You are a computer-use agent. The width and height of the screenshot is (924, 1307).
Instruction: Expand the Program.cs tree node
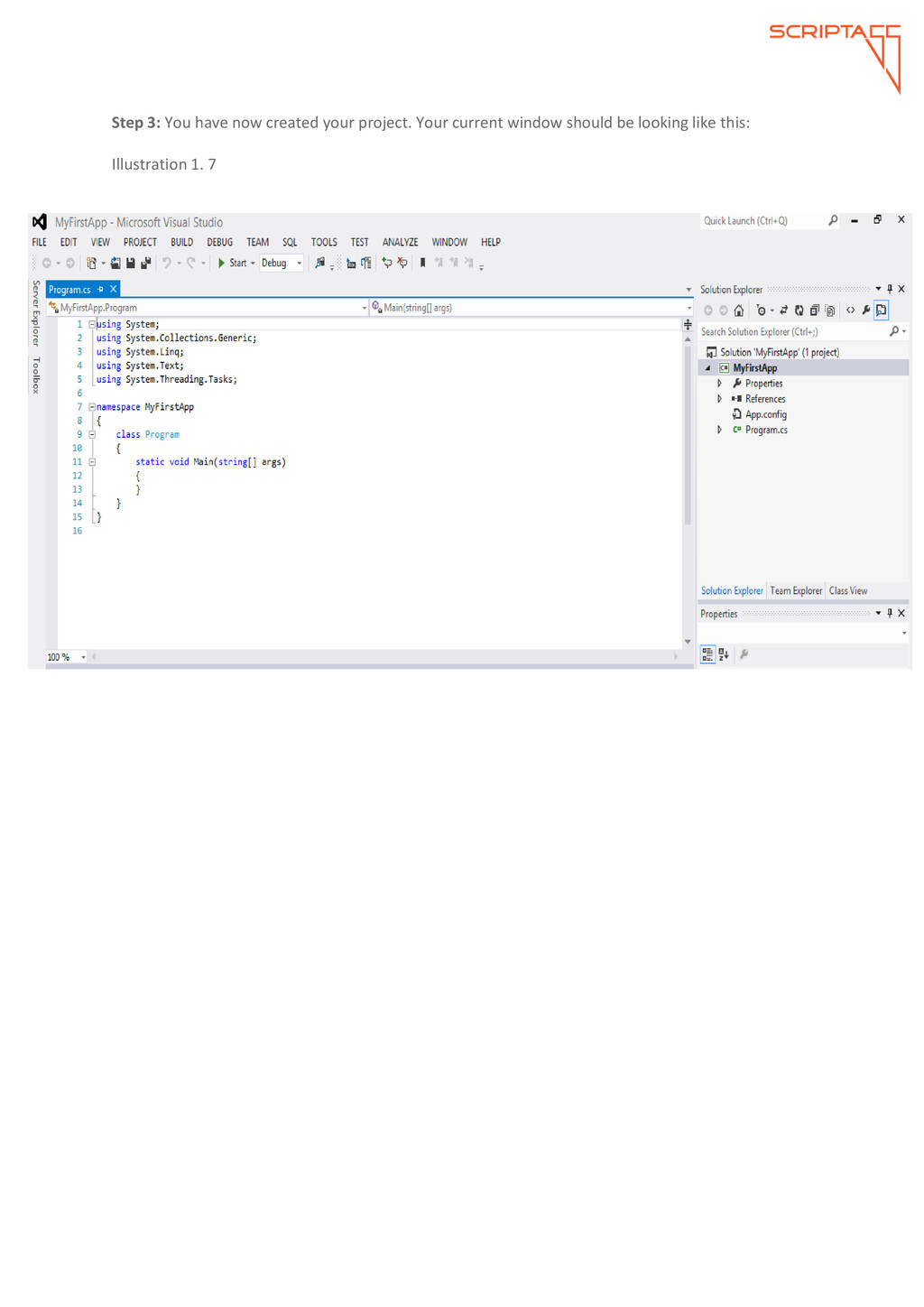click(719, 430)
